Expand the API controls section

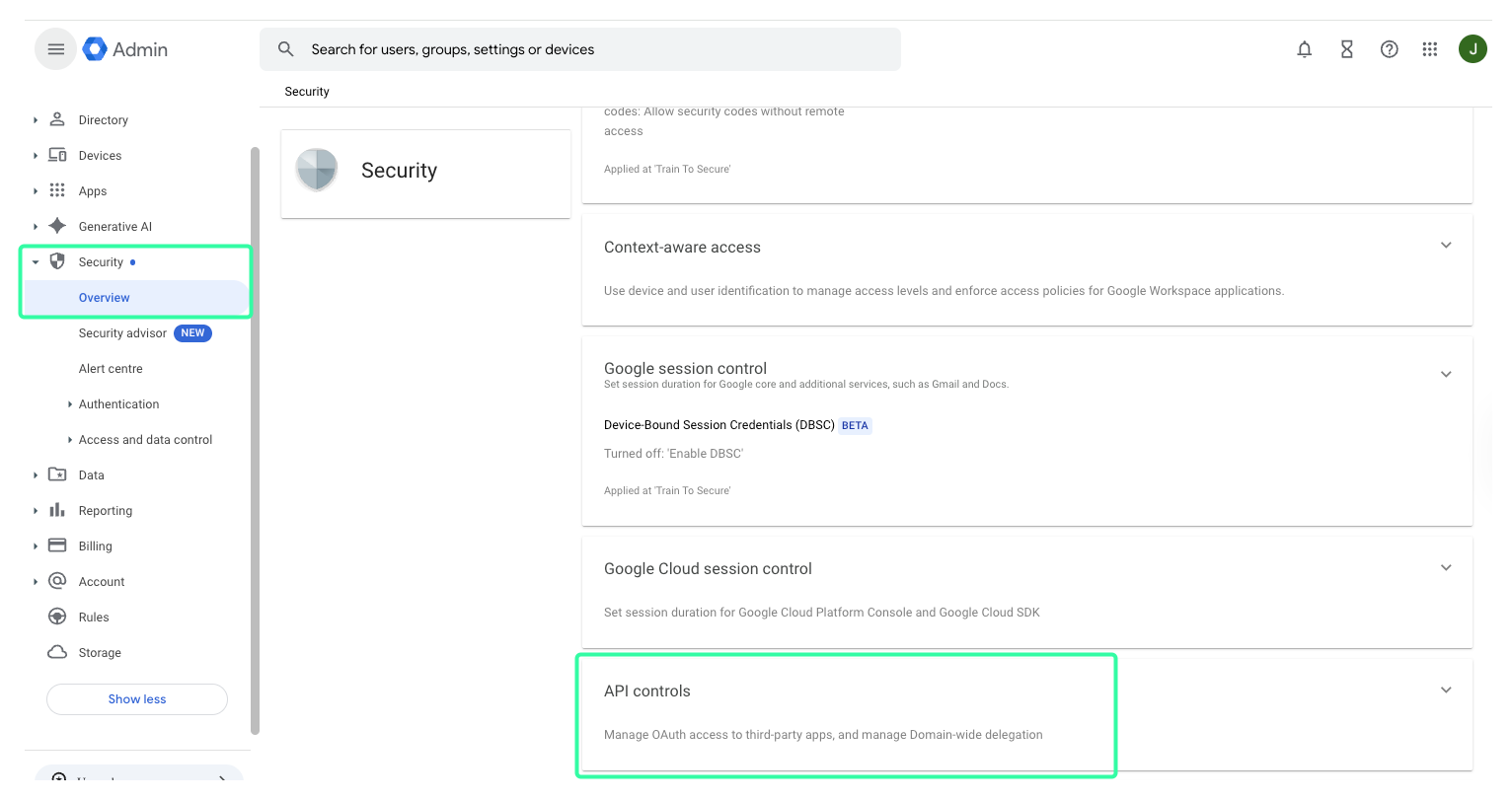[1445, 691]
